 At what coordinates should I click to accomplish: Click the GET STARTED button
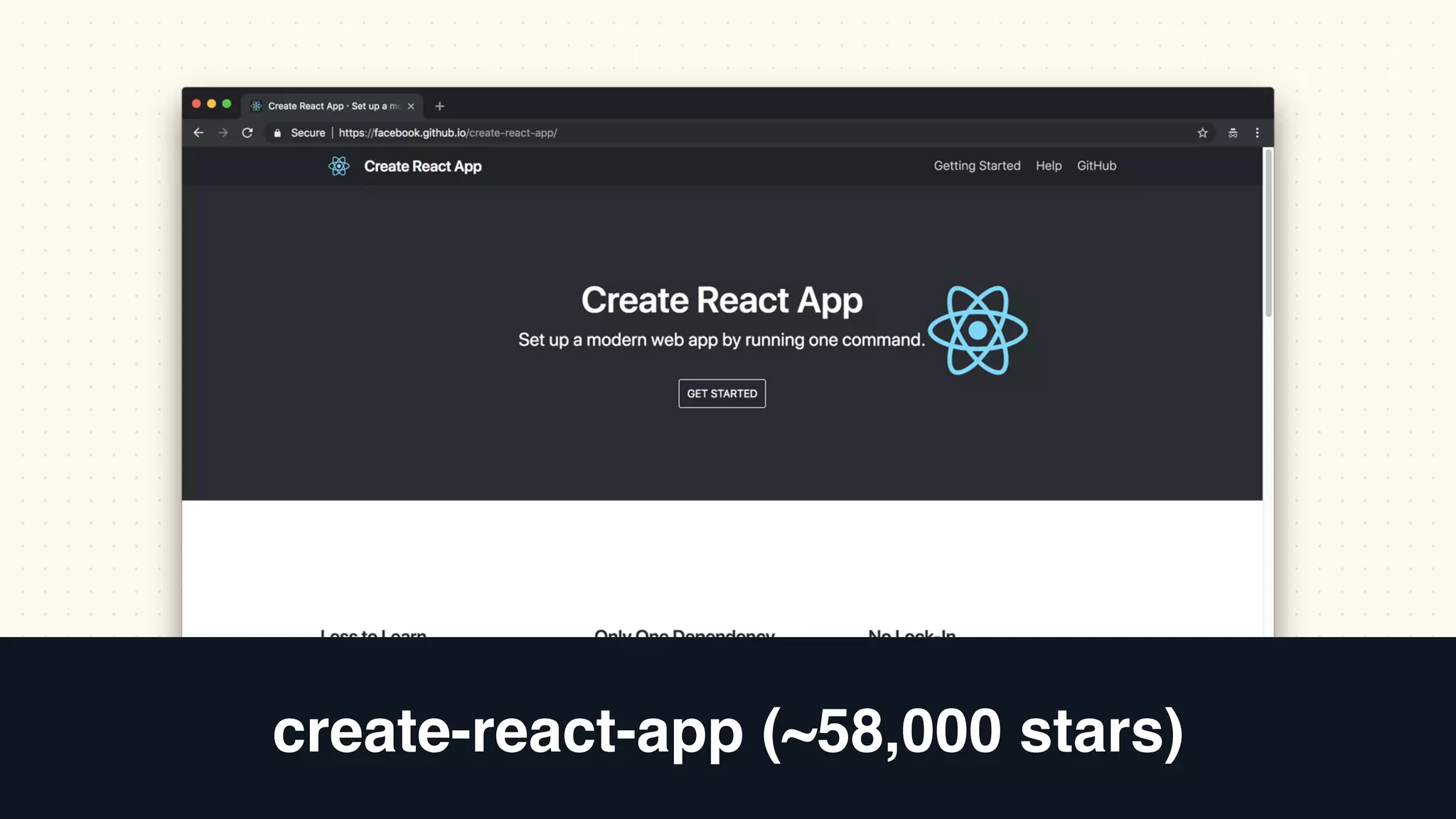[x=722, y=393]
